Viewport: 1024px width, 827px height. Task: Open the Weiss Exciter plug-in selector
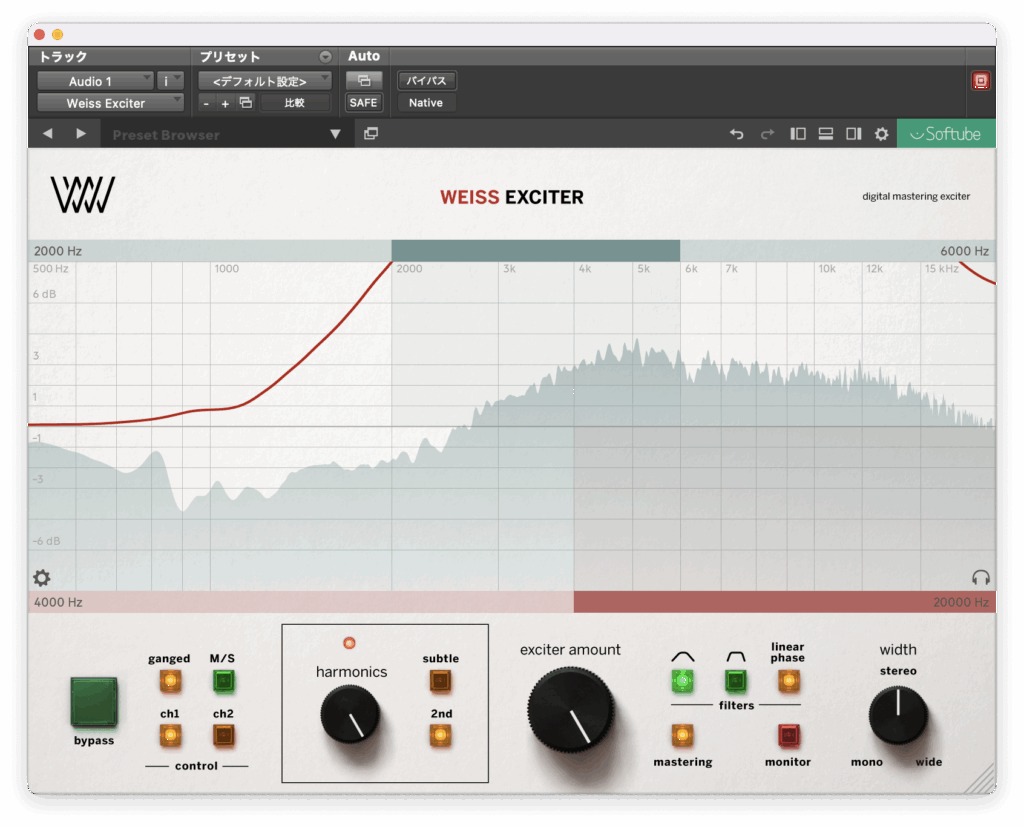click(x=110, y=103)
